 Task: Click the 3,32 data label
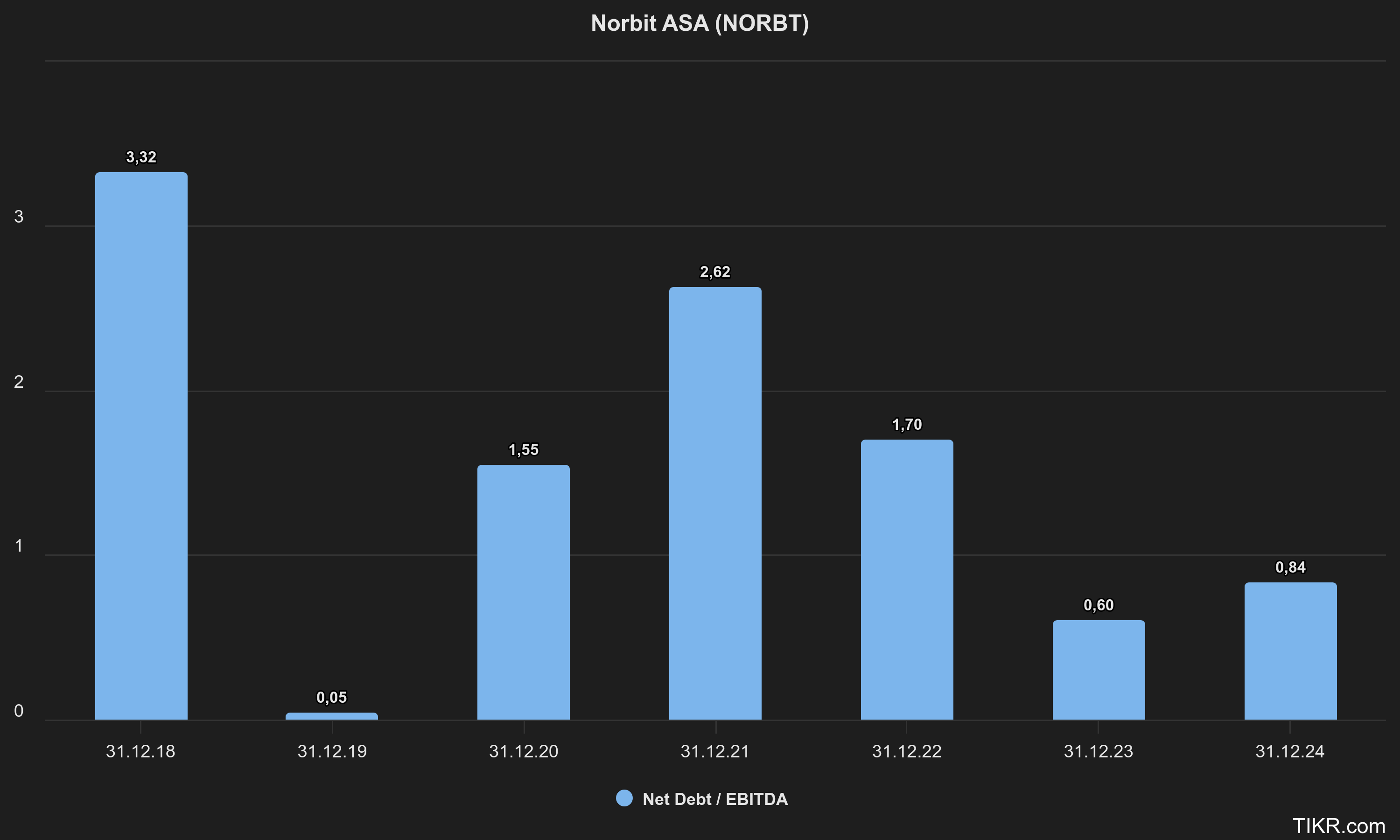[141, 157]
